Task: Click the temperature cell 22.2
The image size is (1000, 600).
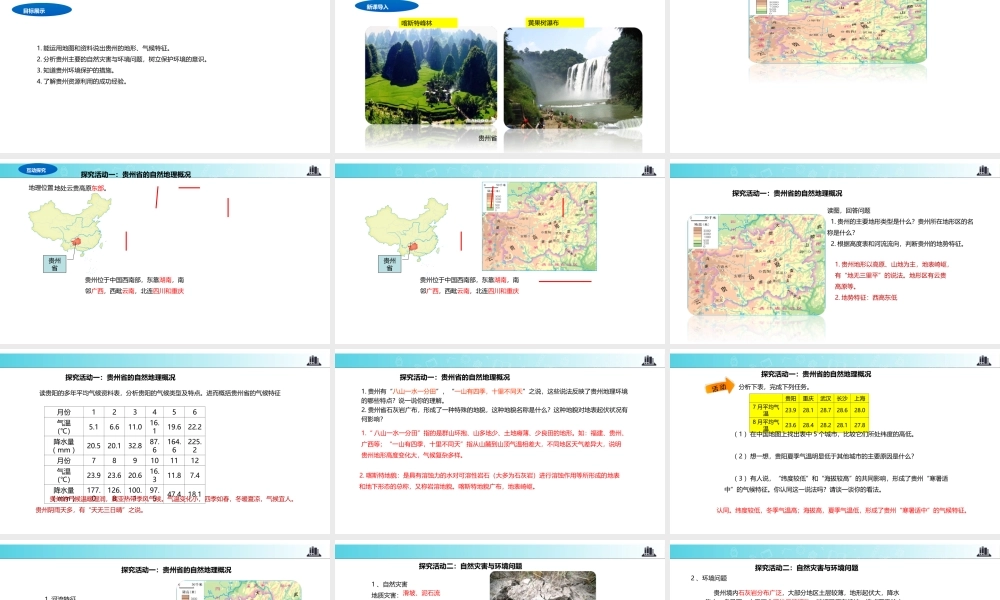Action: point(195,427)
